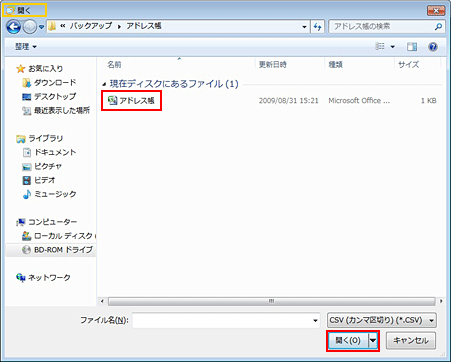Expand the 開く button dropdown arrow
Viewport: 451px width, 362px height.
373,341
